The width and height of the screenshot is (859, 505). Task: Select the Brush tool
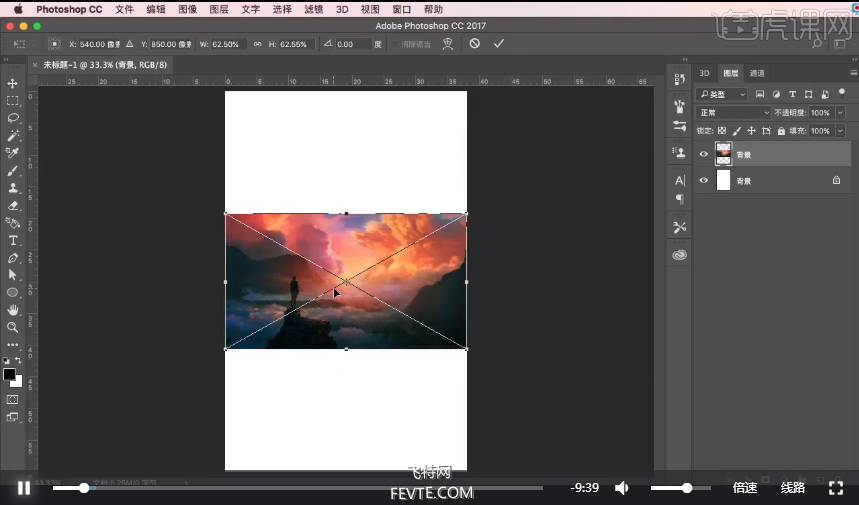(13, 171)
